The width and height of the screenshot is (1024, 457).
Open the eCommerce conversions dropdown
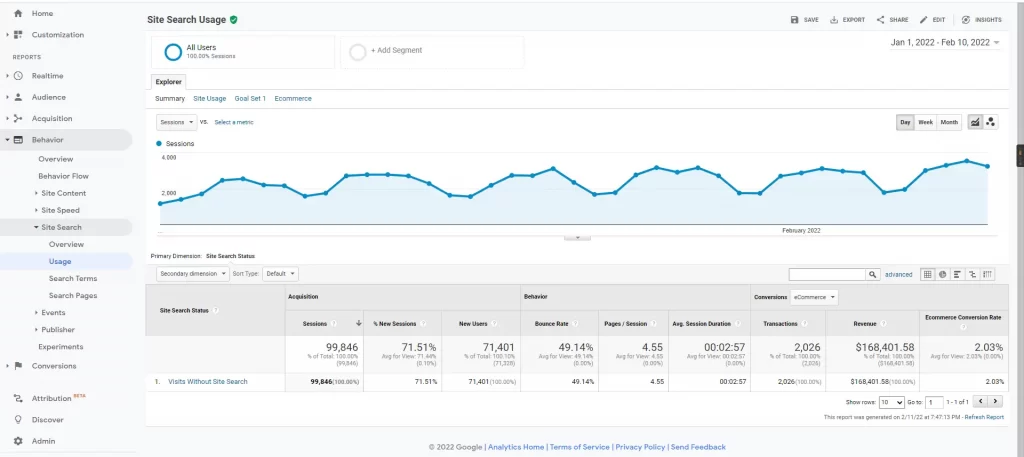tap(813, 297)
